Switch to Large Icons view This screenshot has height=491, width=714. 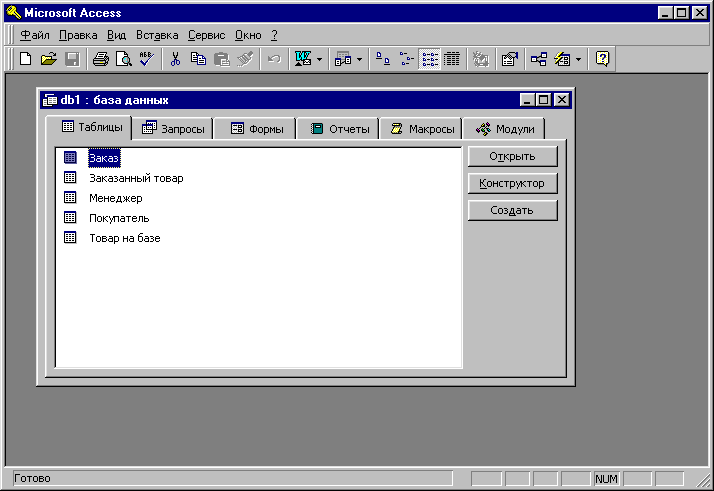coord(382,59)
